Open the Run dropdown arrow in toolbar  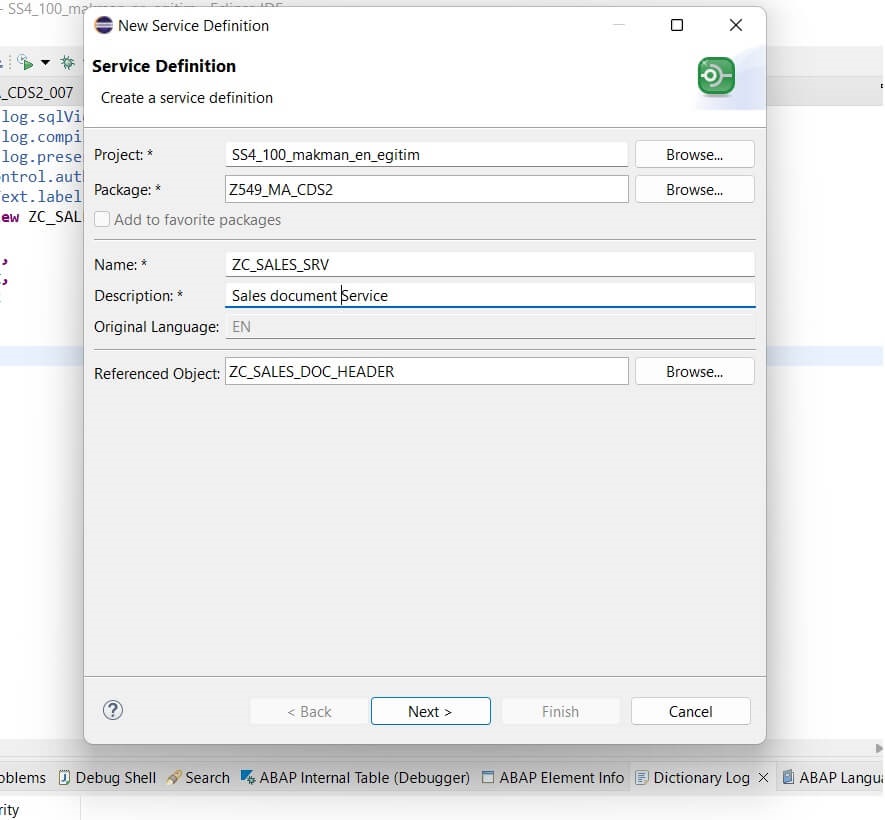tap(45, 62)
